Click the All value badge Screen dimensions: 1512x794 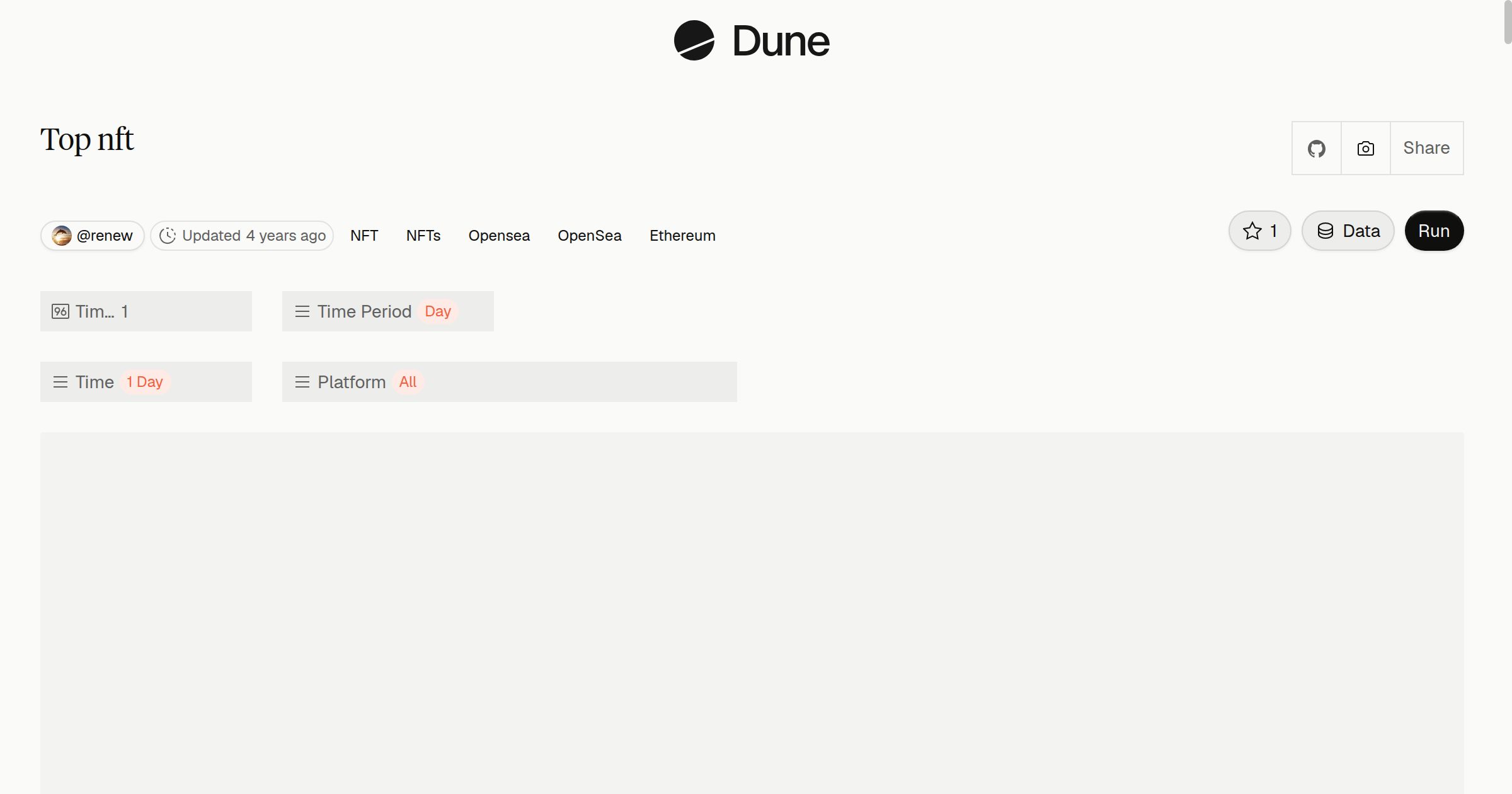click(x=408, y=382)
